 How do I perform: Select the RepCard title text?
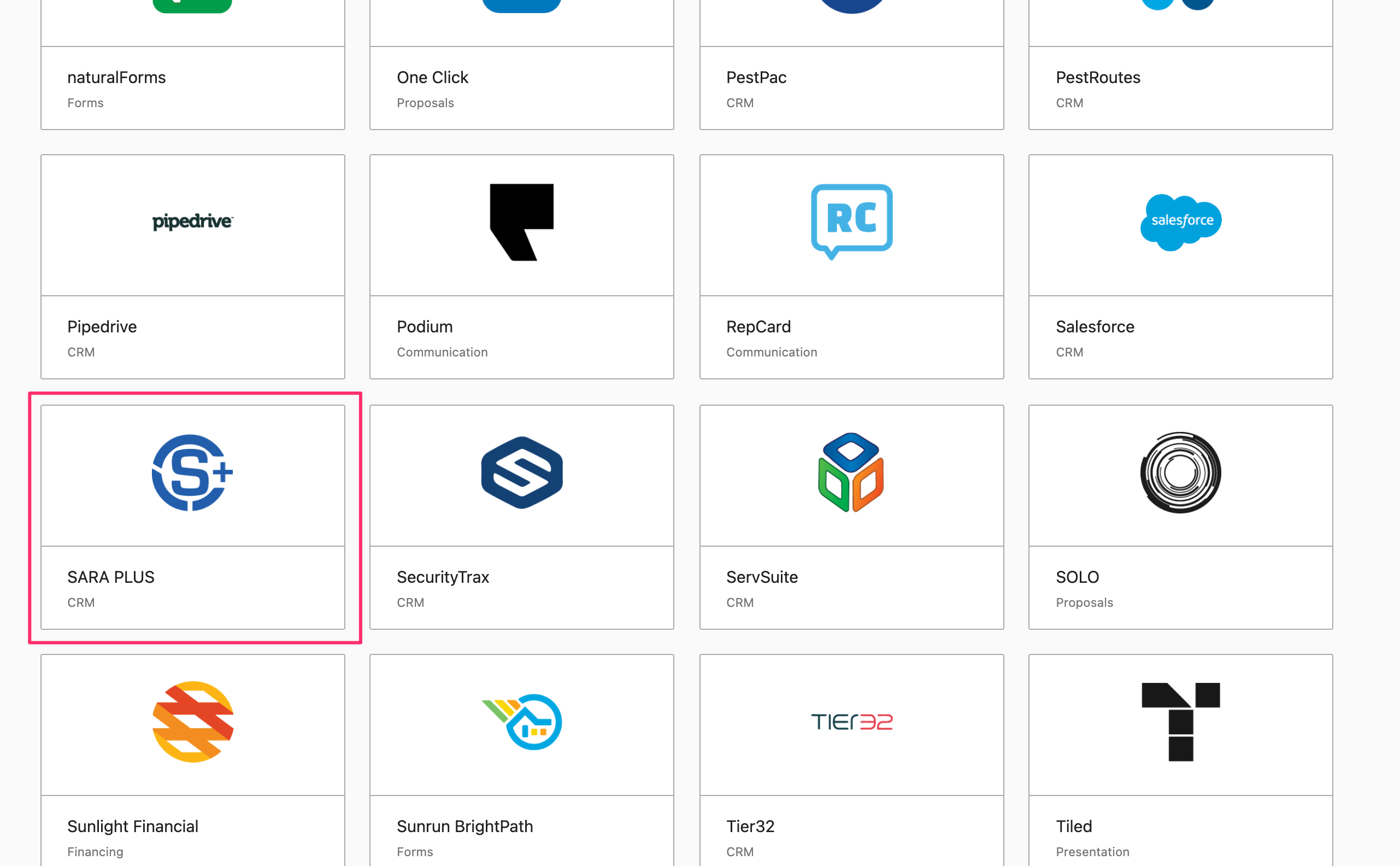(758, 326)
